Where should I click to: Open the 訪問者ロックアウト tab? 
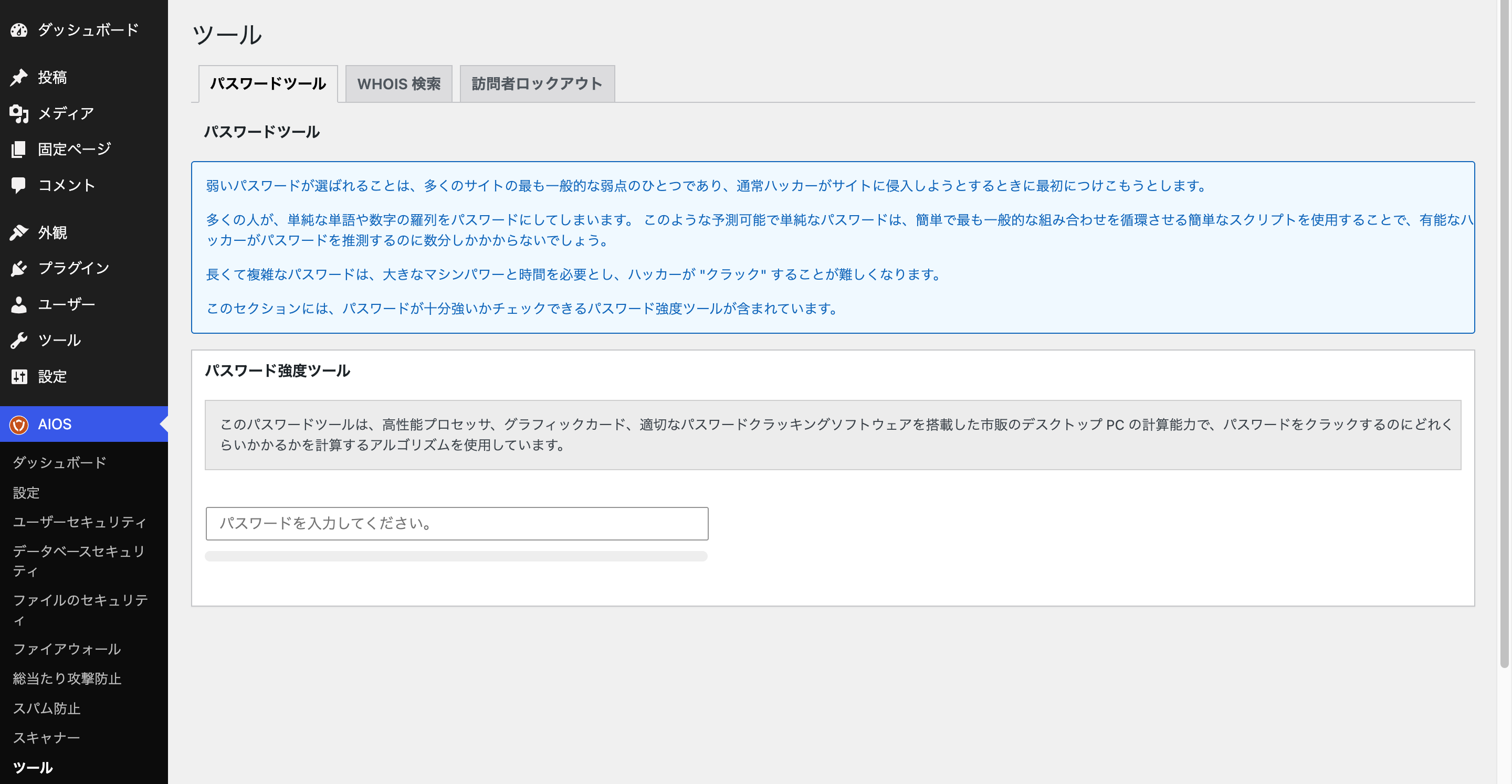(x=537, y=84)
